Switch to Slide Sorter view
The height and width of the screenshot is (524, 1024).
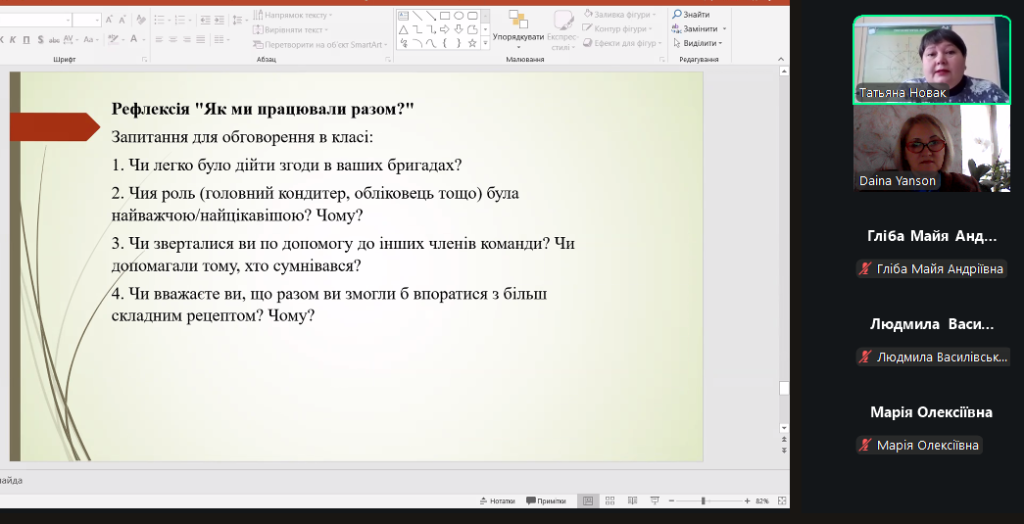[611, 501]
